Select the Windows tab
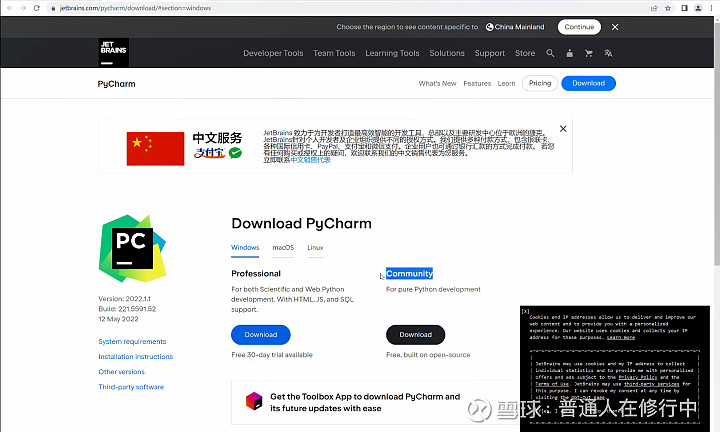Viewport: 720px width, 432px height. [245, 247]
